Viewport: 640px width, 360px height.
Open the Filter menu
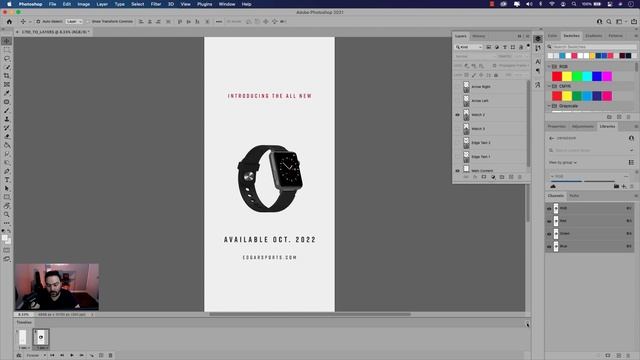pos(156,4)
